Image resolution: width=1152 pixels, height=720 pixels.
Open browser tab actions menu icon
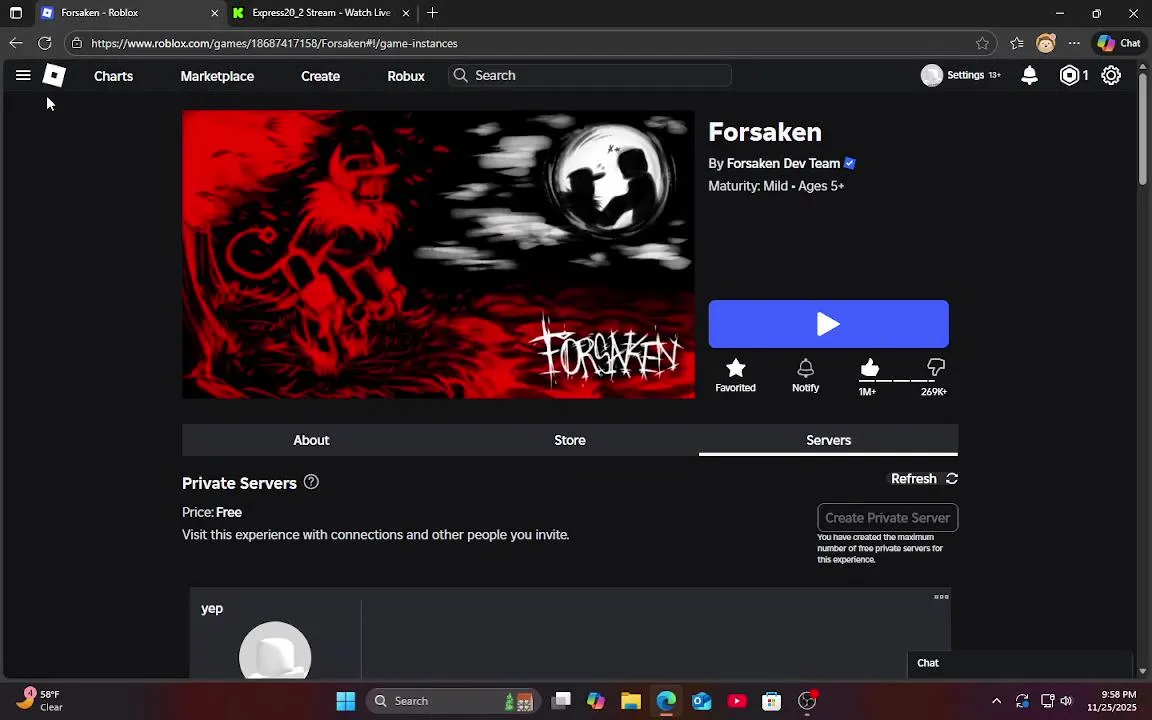pyautogui.click(x=15, y=12)
